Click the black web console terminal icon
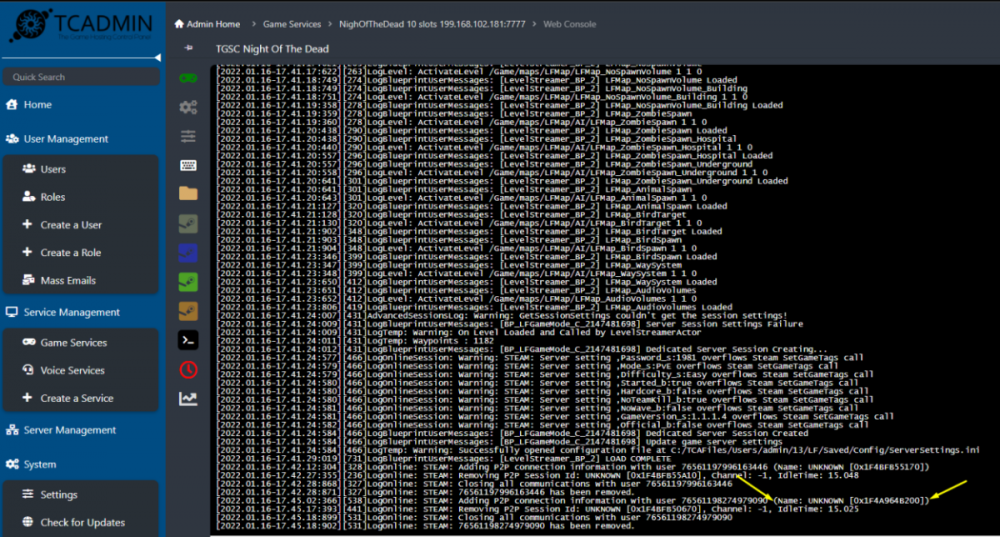1000x537 pixels. tap(187, 340)
